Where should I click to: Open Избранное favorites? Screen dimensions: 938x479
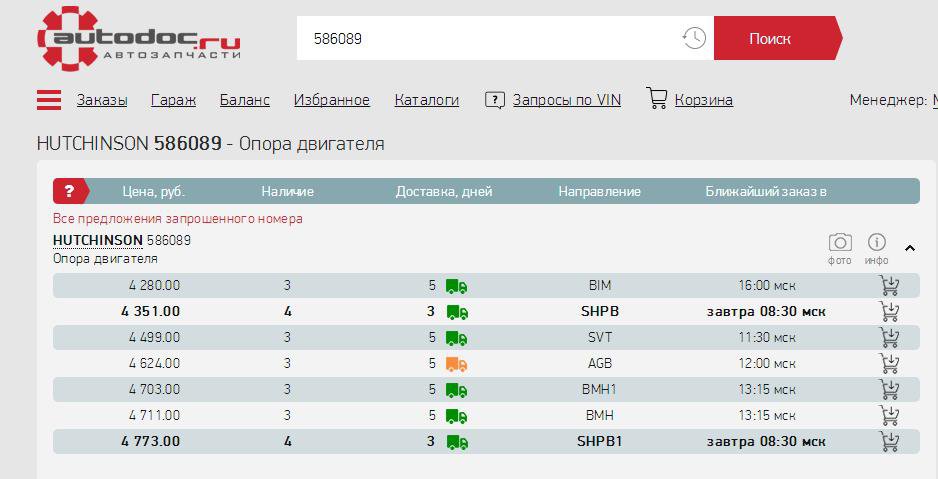pyautogui.click(x=331, y=100)
